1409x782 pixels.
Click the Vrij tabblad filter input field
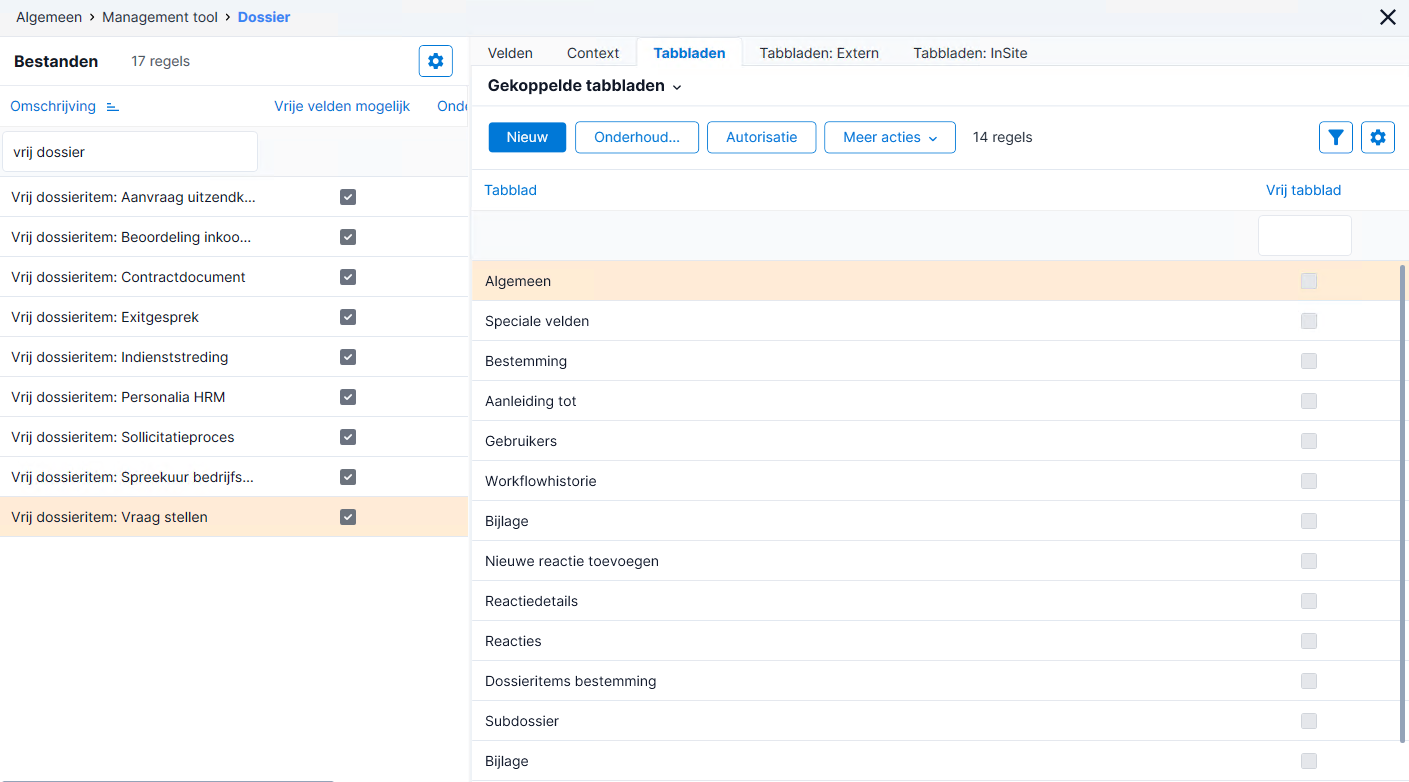(1305, 236)
